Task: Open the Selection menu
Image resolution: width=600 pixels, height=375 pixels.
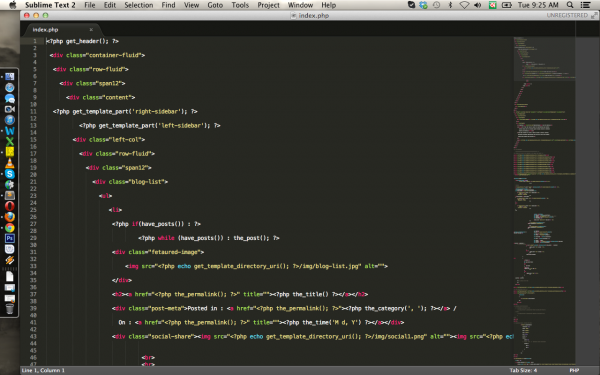Action: 139,5
